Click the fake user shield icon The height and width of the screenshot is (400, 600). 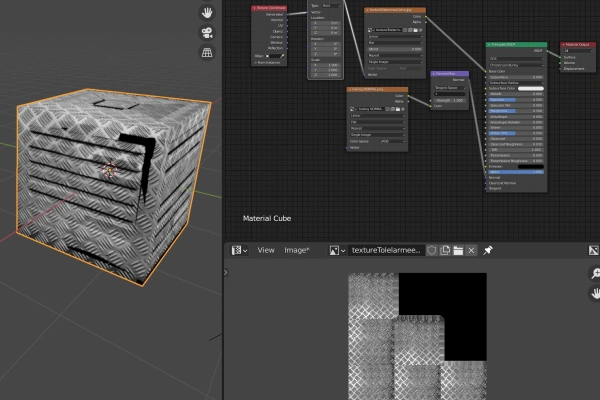(x=432, y=250)
